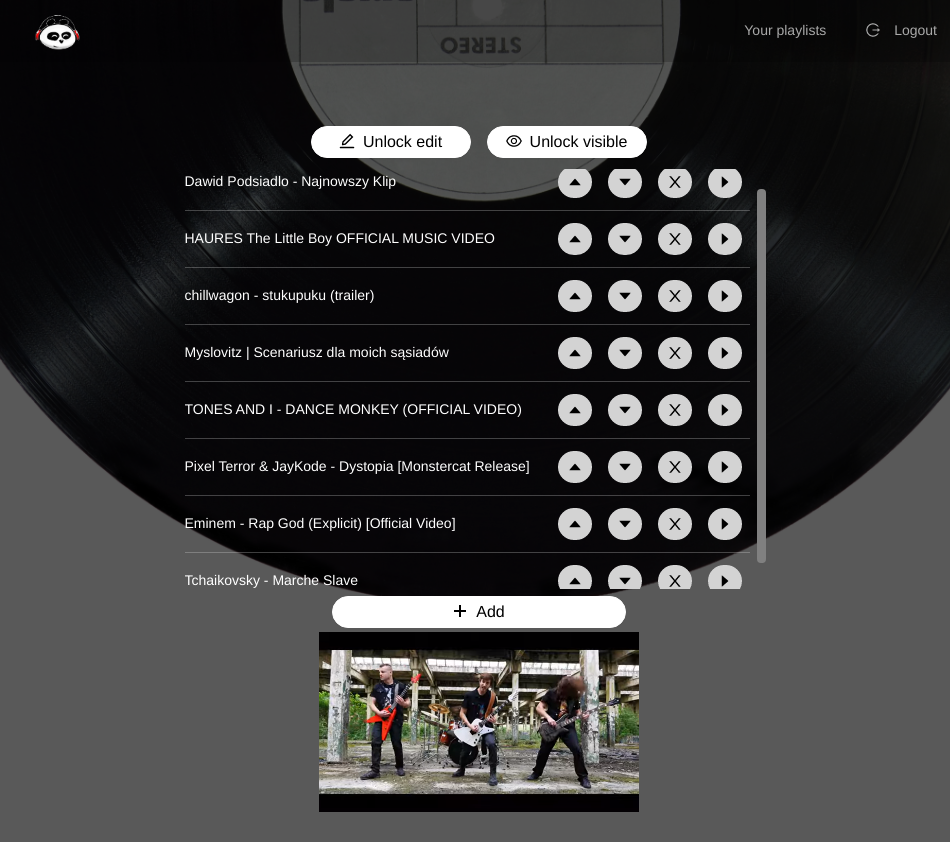Image resolution: width=950 pixels, height=842 pixels.
Task: Move HAURES The Little Boy up
Action: coord(575,239)
